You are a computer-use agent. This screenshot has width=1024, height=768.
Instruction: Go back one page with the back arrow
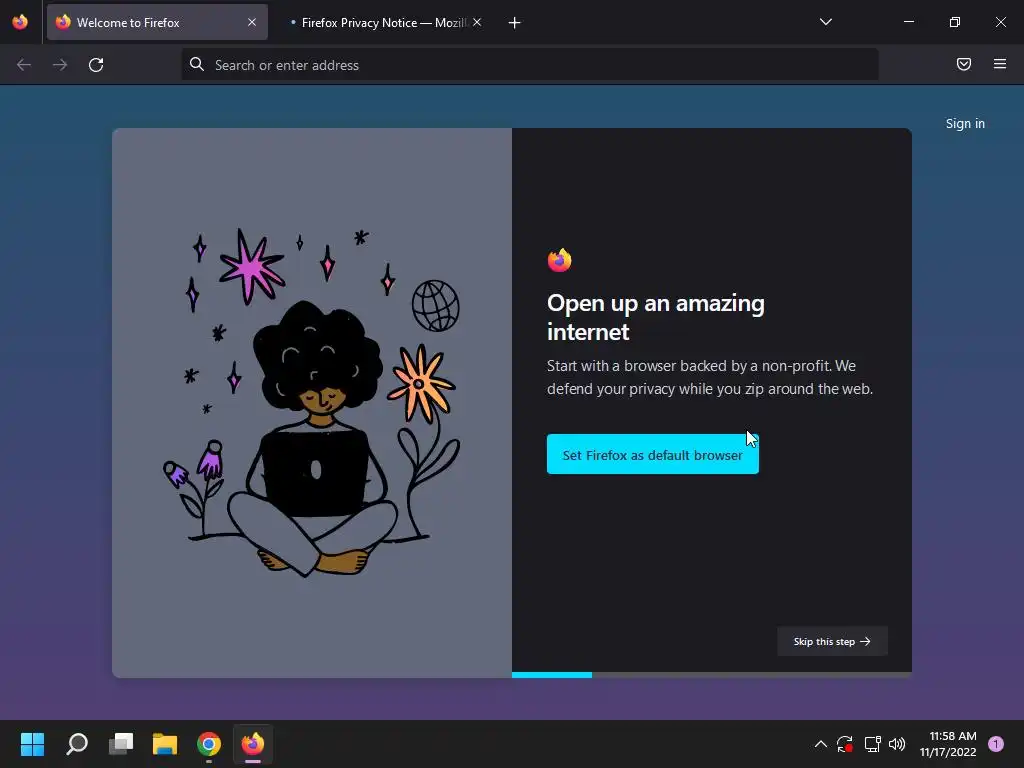[x=24, y=65]
